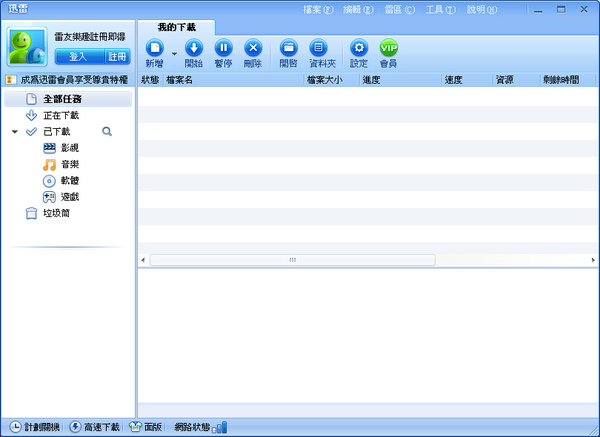Select the 影視 video category
This screenshot has height=437, width=600.
(x=70, y=148)
